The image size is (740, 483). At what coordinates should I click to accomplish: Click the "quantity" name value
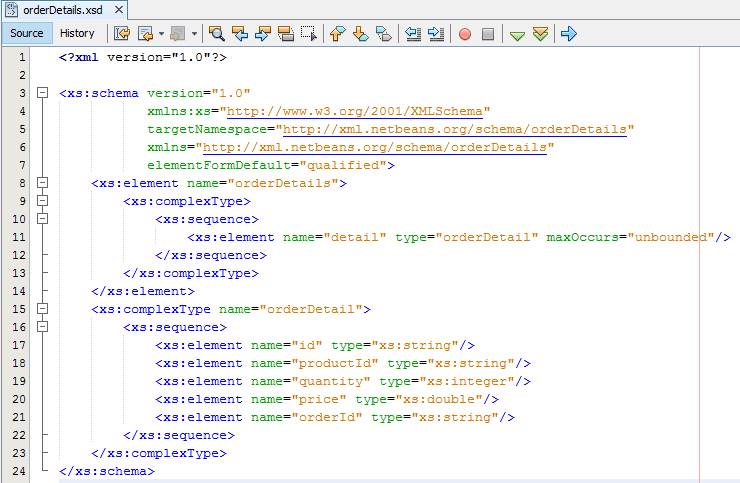[330, 381]
